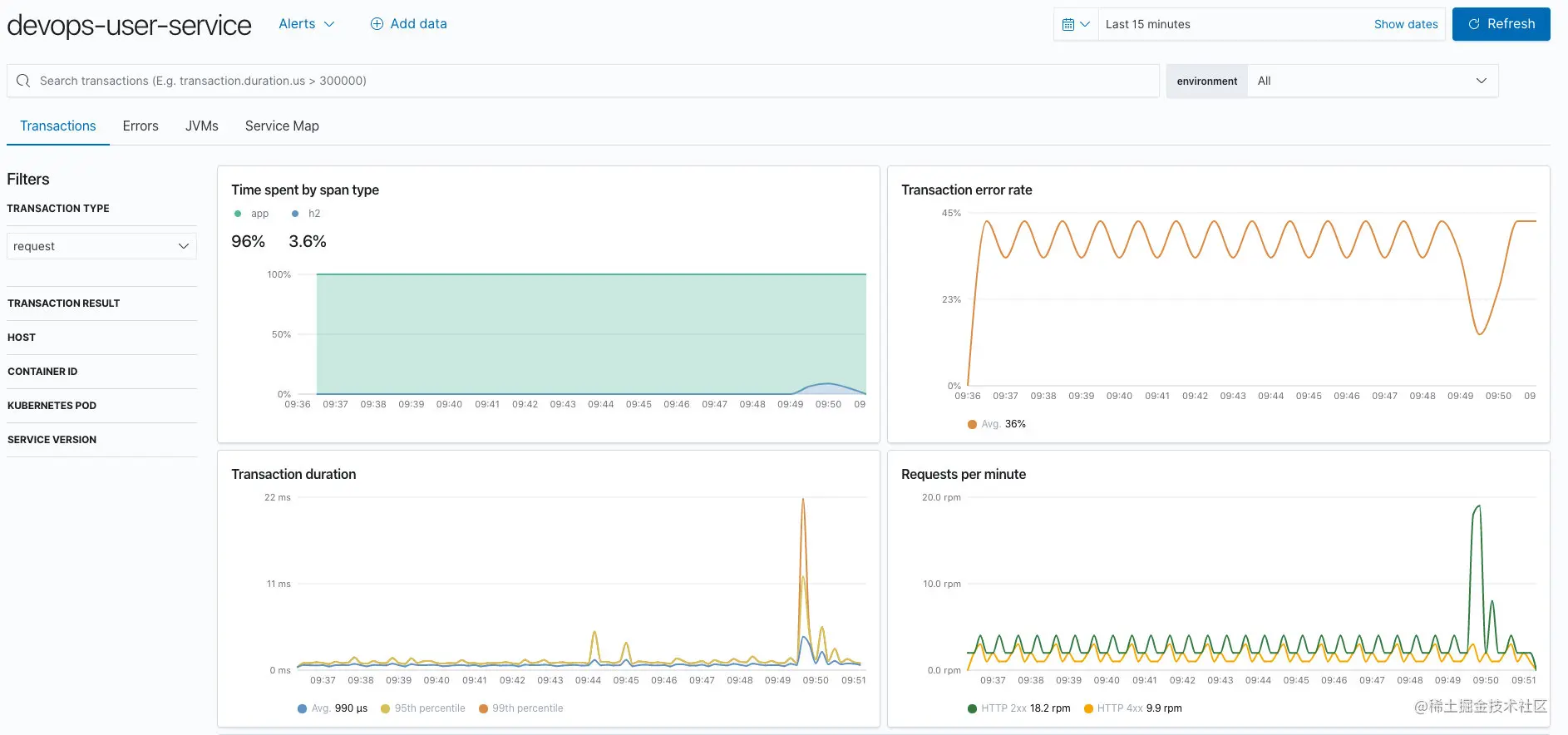
Task: Toggle the h2 series legend
Action: (x=306, y=214)
